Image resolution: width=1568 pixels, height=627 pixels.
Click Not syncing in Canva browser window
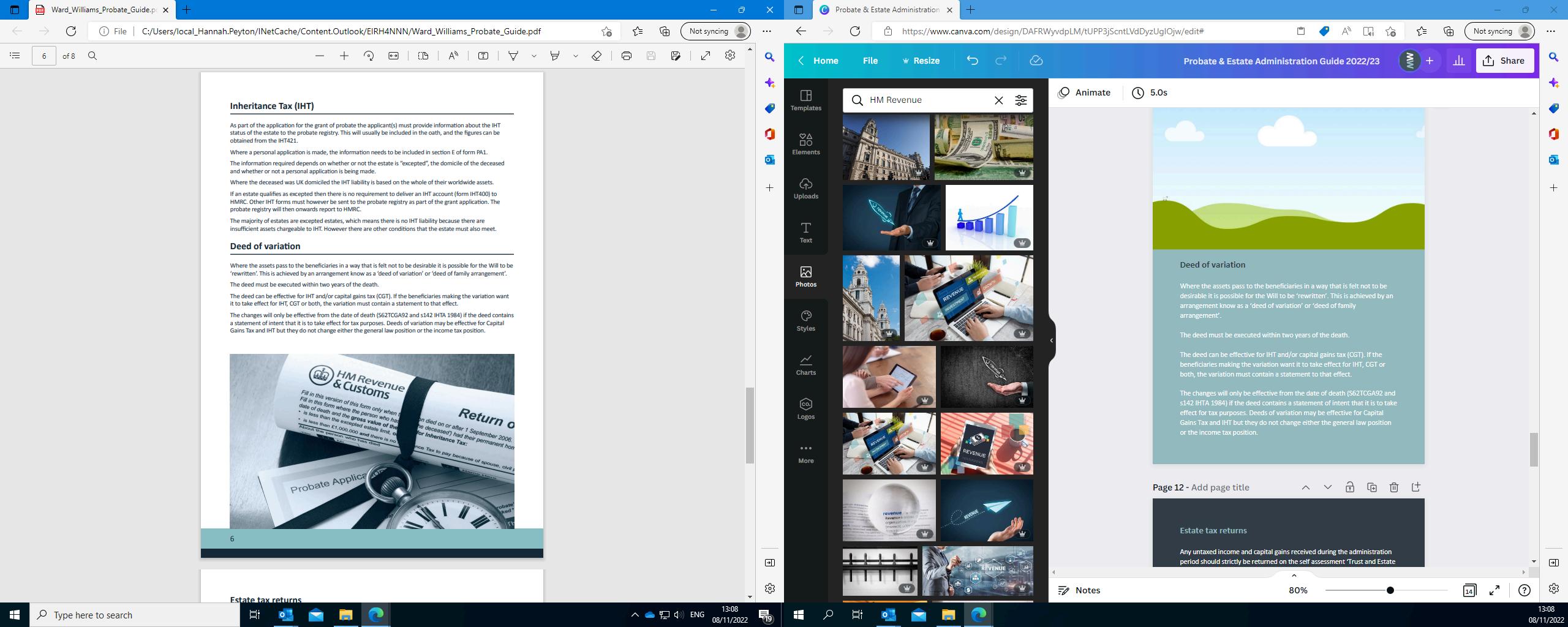tap(1499, 31)
